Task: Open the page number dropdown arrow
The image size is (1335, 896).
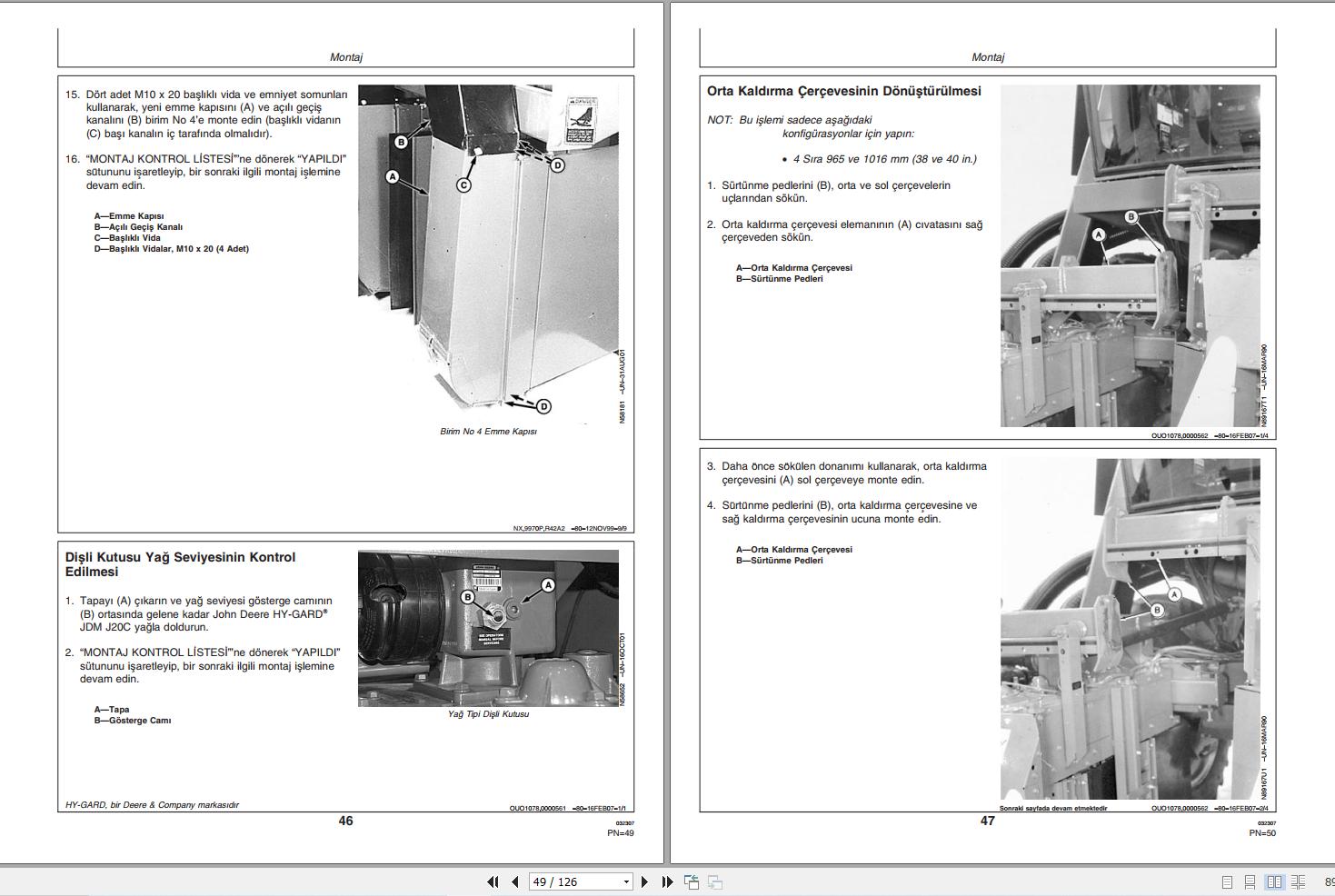Action: pyautogui.click(x=626, y=882)
